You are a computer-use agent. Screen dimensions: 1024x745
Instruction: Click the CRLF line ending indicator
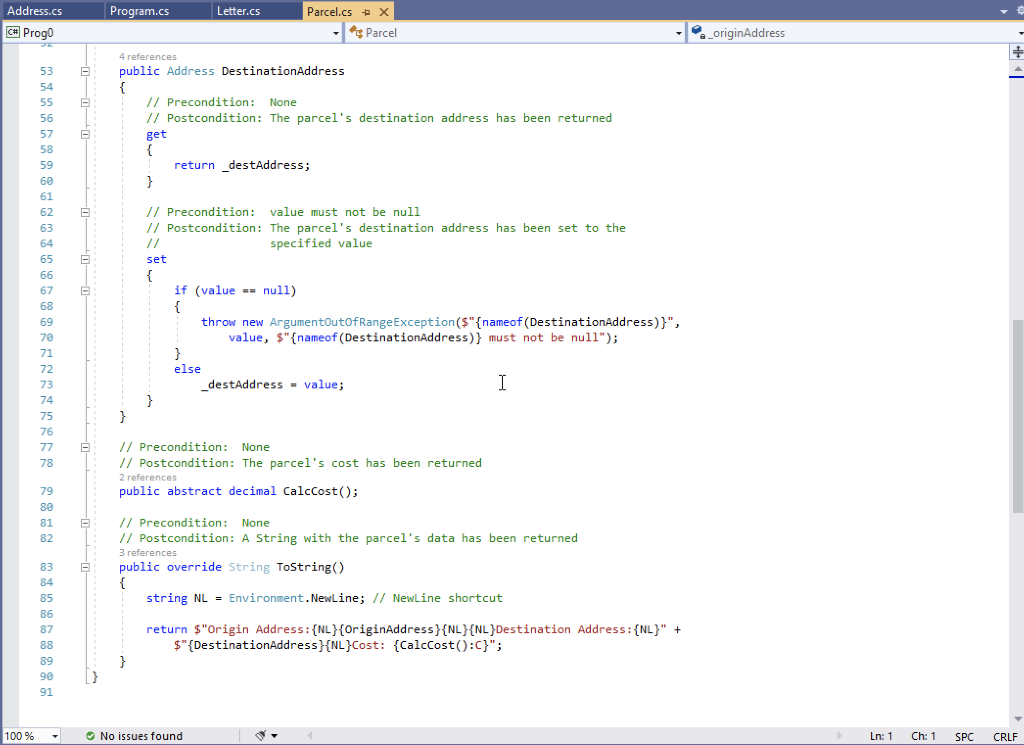[1005, 737]
